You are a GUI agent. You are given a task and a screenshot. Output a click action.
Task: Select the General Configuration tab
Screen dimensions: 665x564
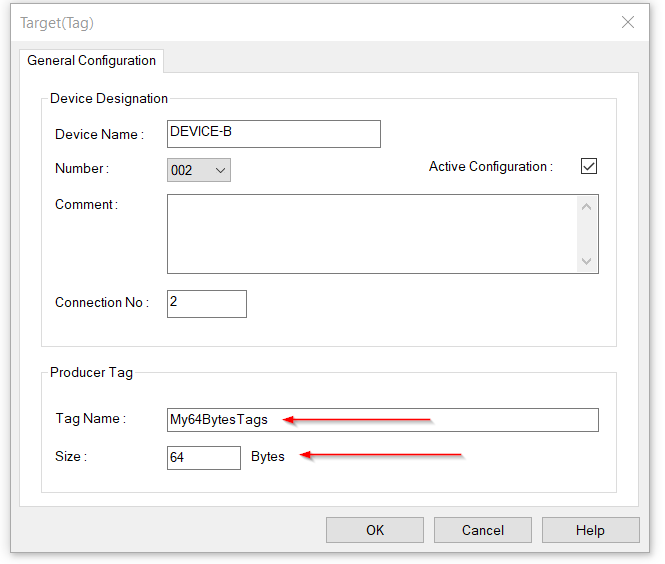(92, 61)
